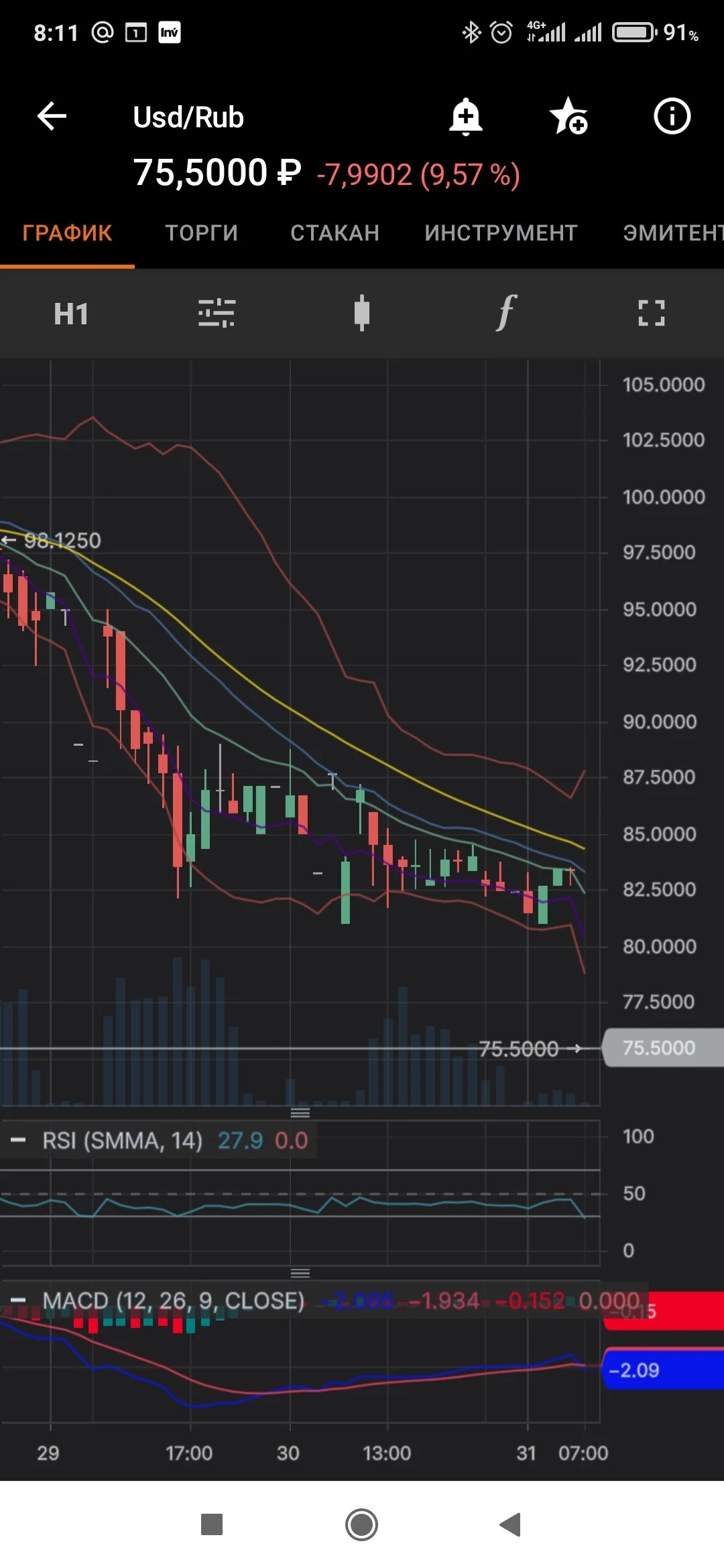Tap the 75.5000 current price label on axis
Screen dimensions: 724x1568
point(662,1048)
